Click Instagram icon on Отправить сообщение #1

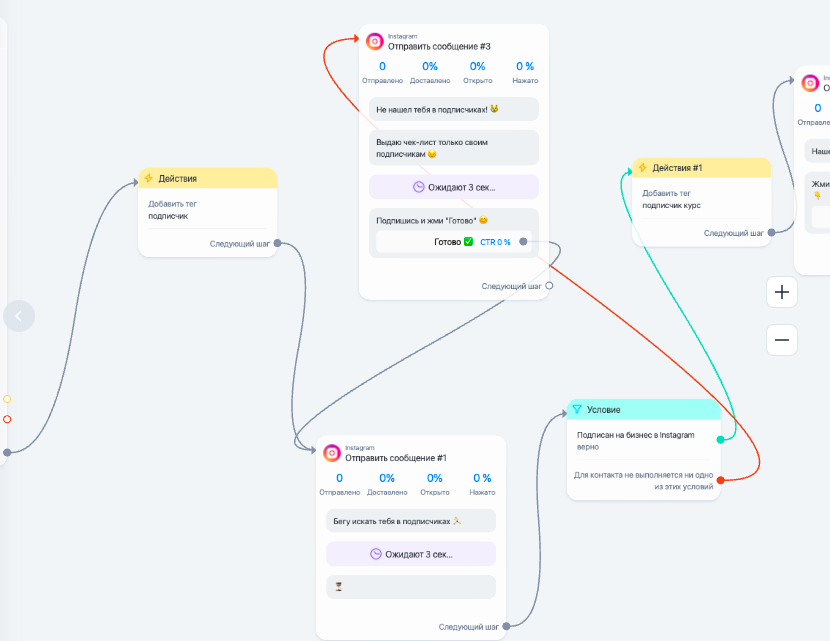331,453
